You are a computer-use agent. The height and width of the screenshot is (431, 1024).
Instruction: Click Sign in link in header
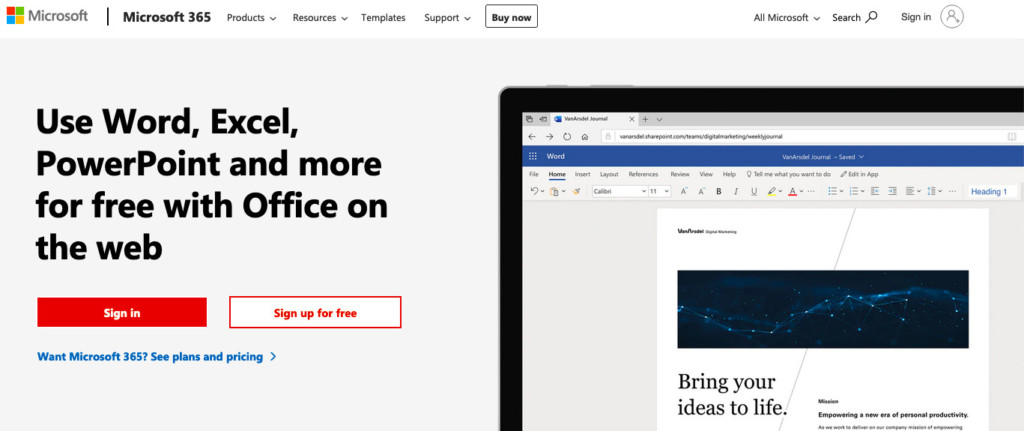[916, 17]
